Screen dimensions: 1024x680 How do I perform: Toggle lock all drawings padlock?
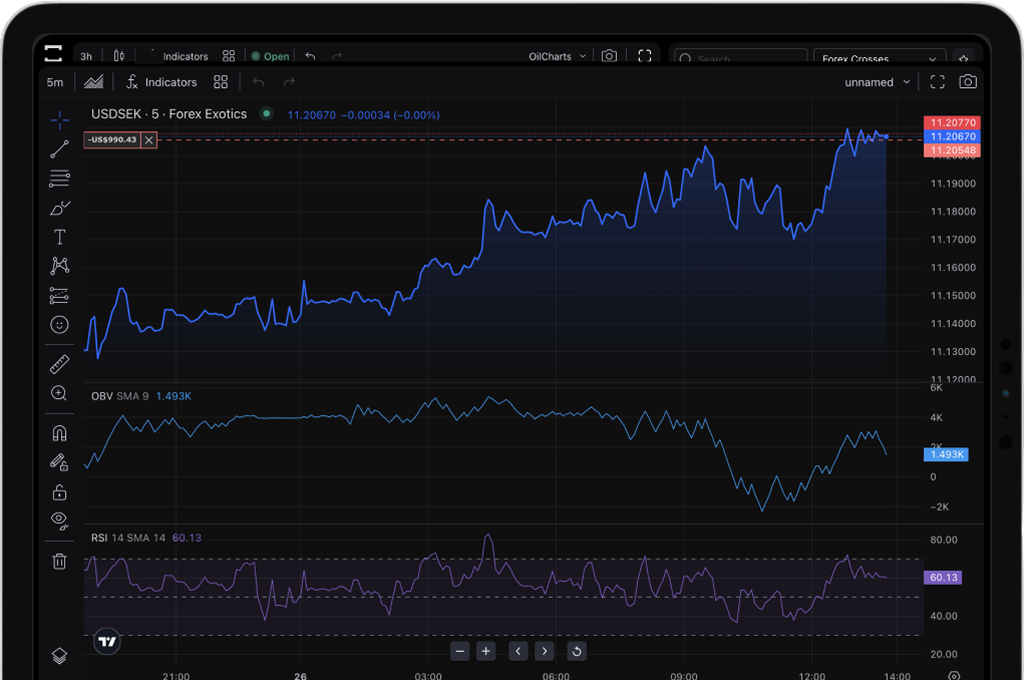pos(60,492)
